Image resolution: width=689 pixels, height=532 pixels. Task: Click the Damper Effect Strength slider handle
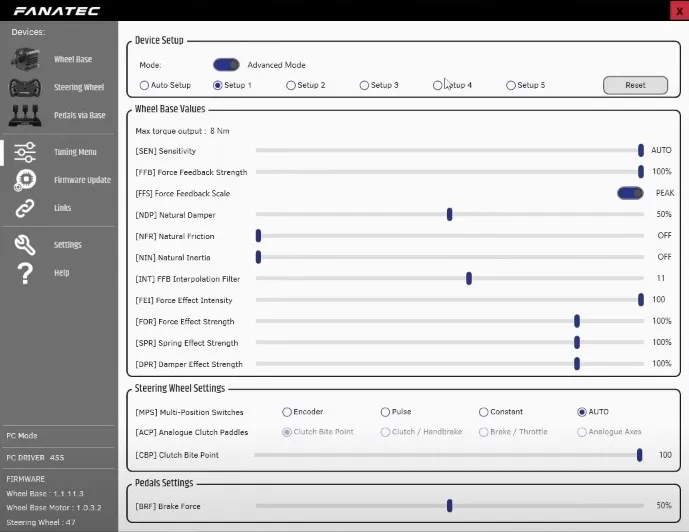pyautogui.click(x=577, y=364)
